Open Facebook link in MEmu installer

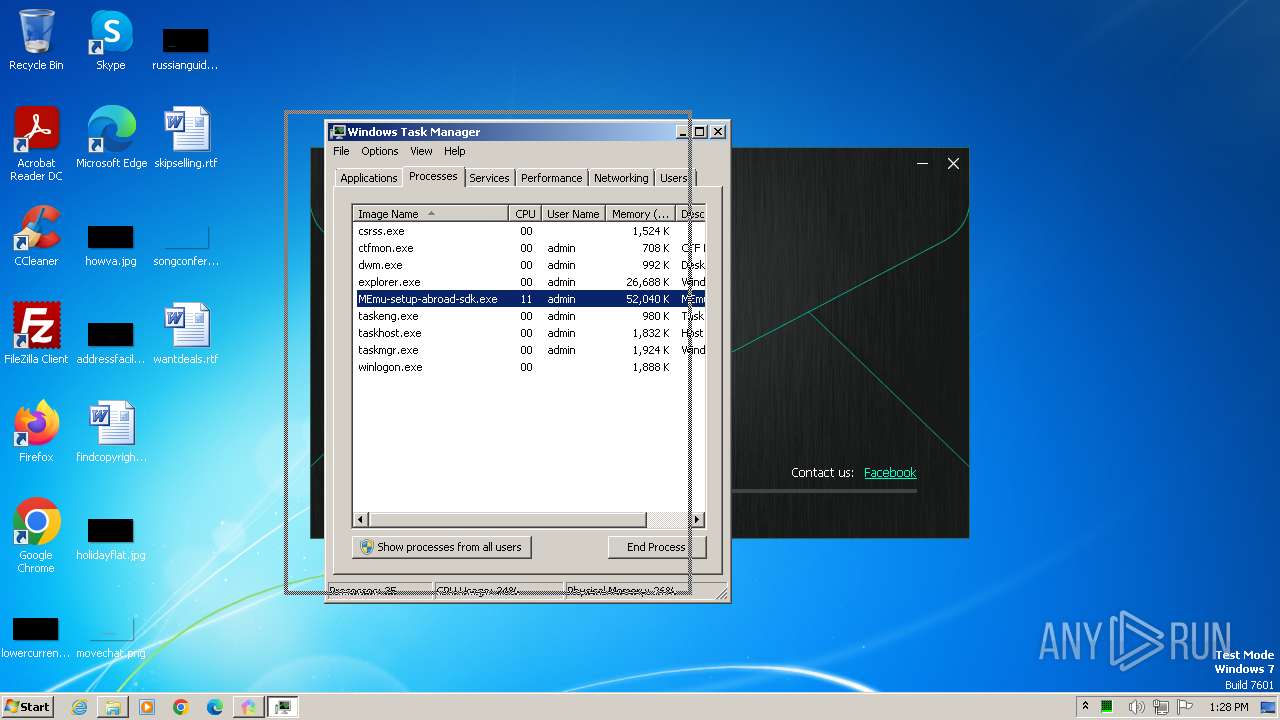click(x=890, y=473)
